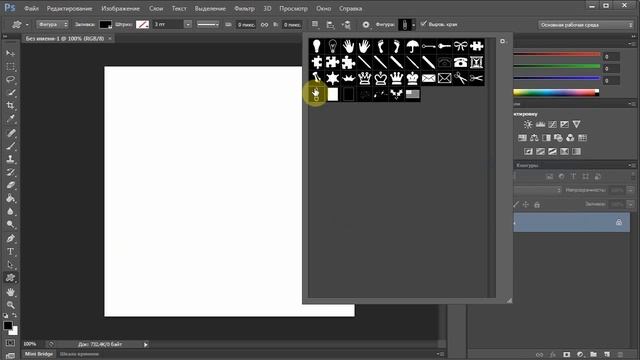Choose the flag shape
The height and width of the screenshot is (360, 640).
pyautogui.click(x=413, y=94)
